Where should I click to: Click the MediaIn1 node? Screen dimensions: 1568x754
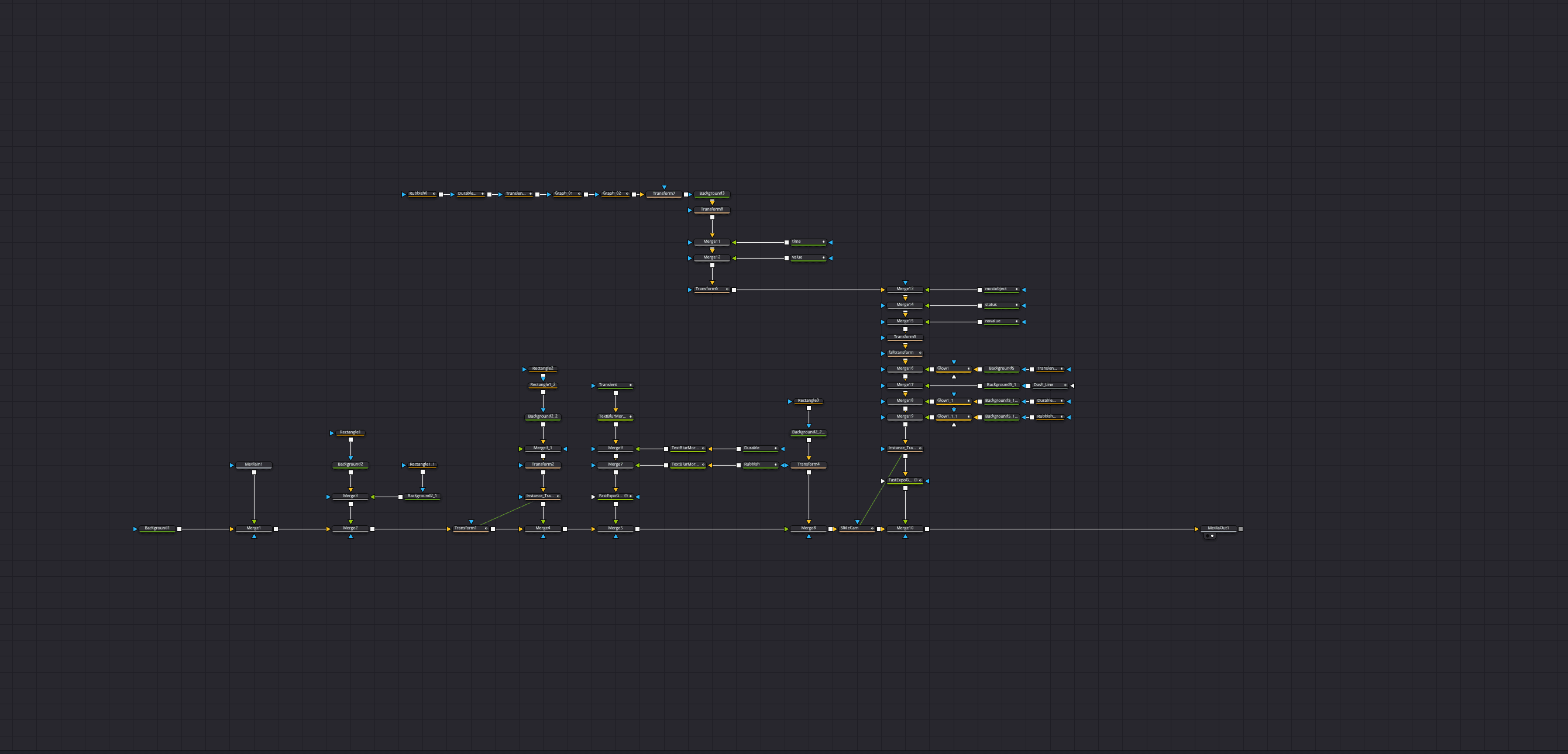254,464
